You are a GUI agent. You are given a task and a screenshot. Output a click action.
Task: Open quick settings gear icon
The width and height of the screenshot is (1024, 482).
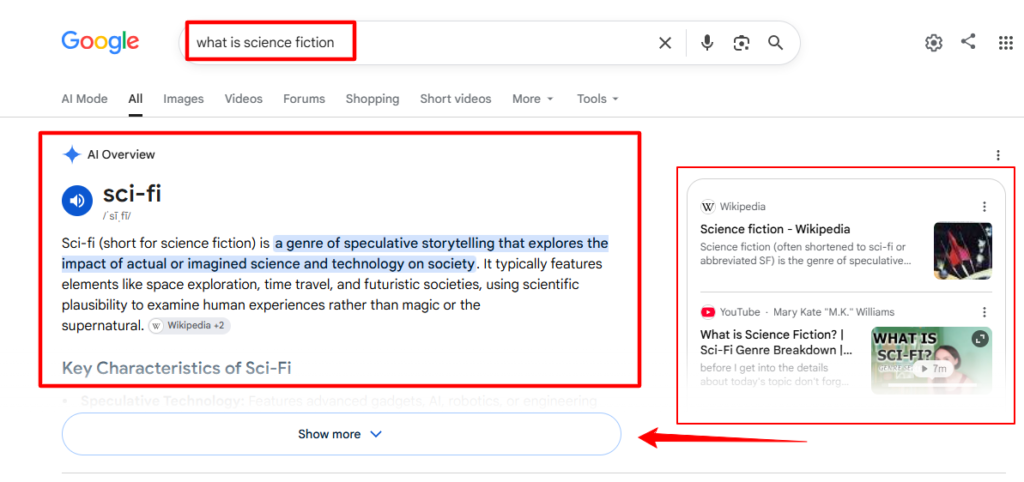[934, 43]
